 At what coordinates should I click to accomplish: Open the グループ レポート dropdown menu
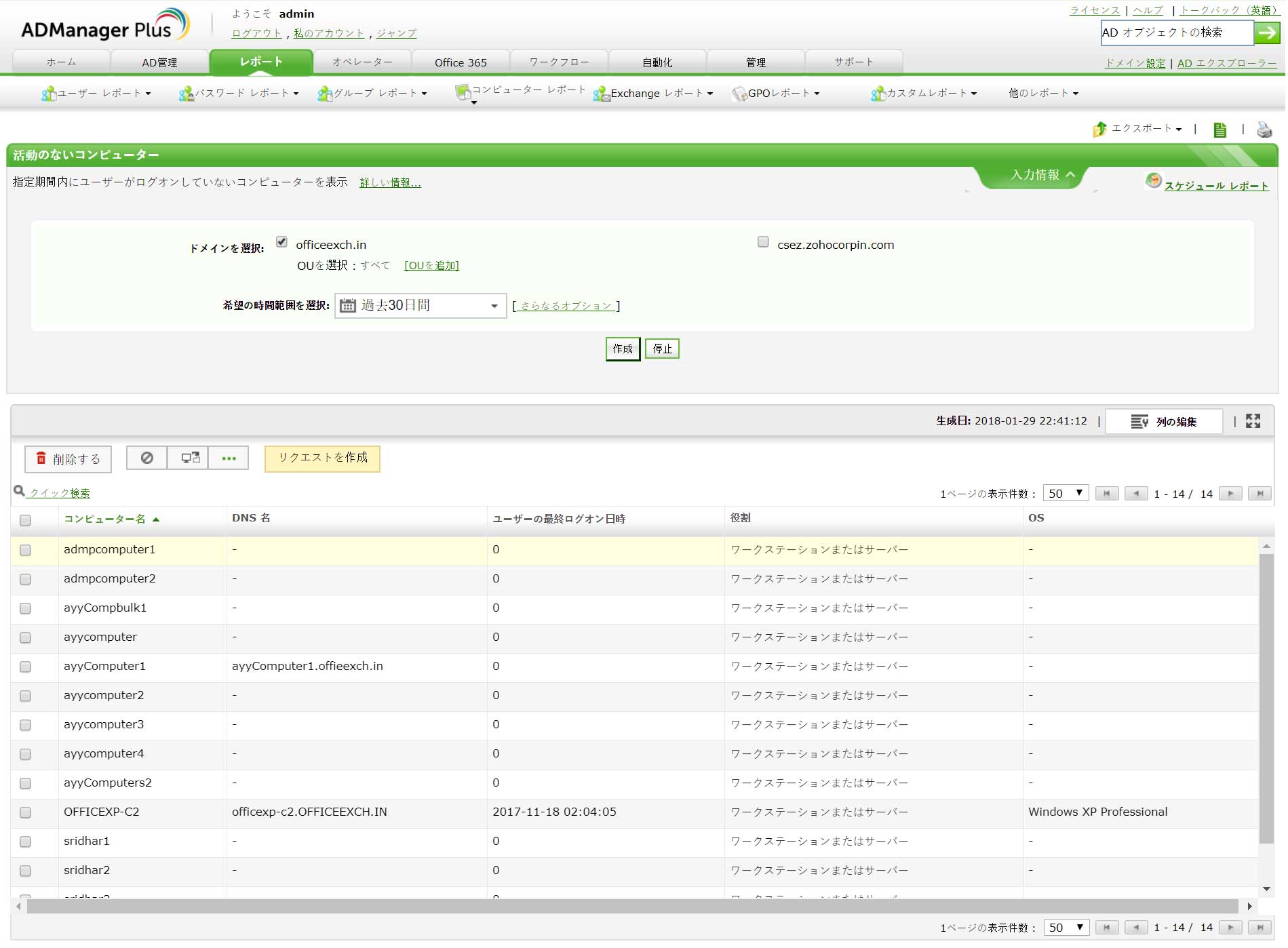(373, 94)
